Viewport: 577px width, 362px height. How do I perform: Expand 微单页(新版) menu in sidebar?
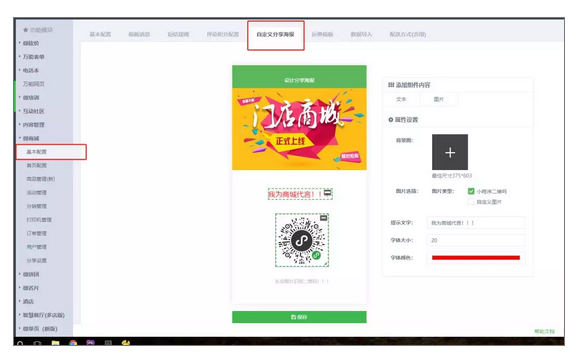40,329
